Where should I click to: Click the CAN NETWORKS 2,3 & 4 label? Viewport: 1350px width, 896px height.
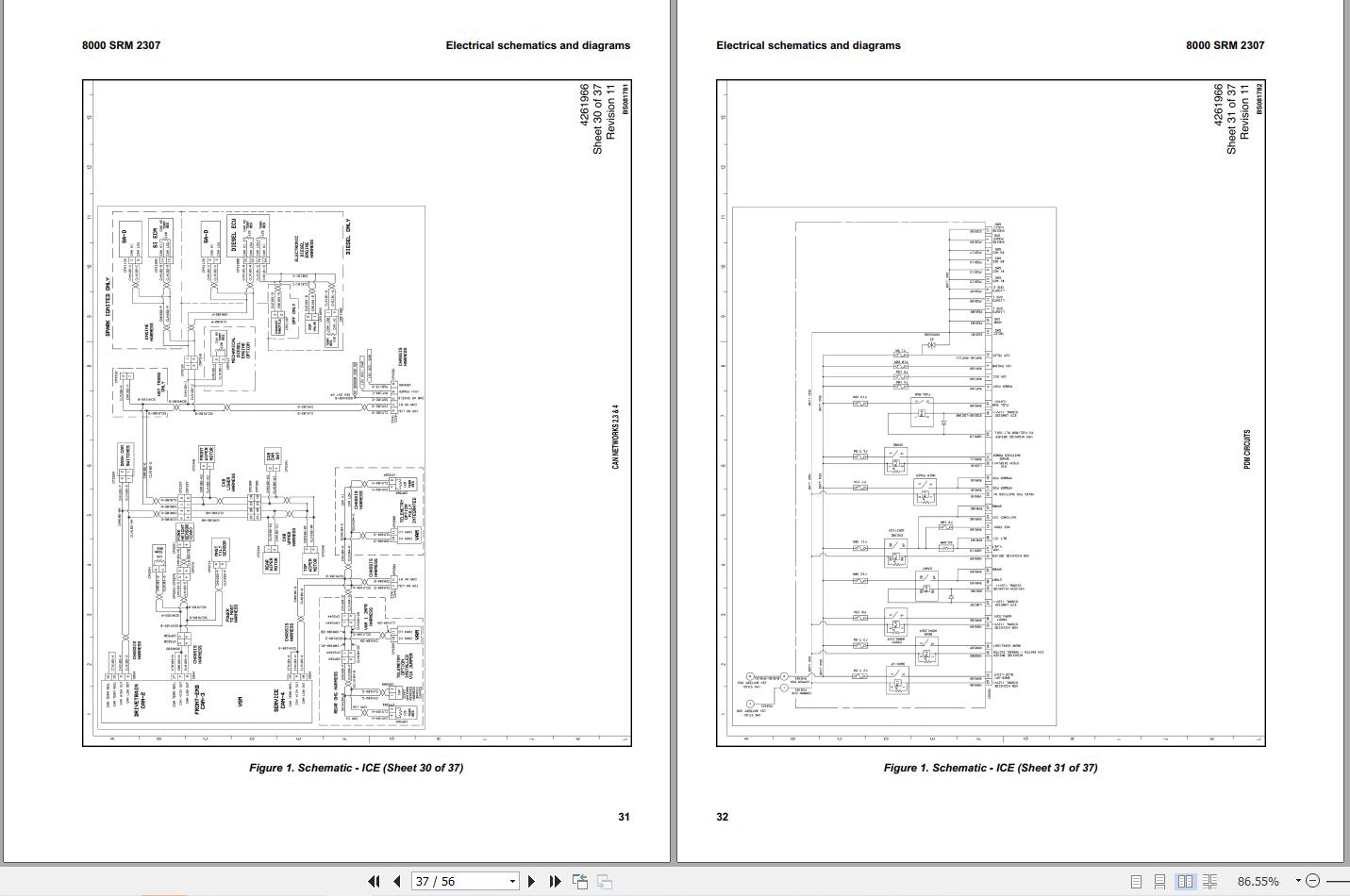click(616, 438)
